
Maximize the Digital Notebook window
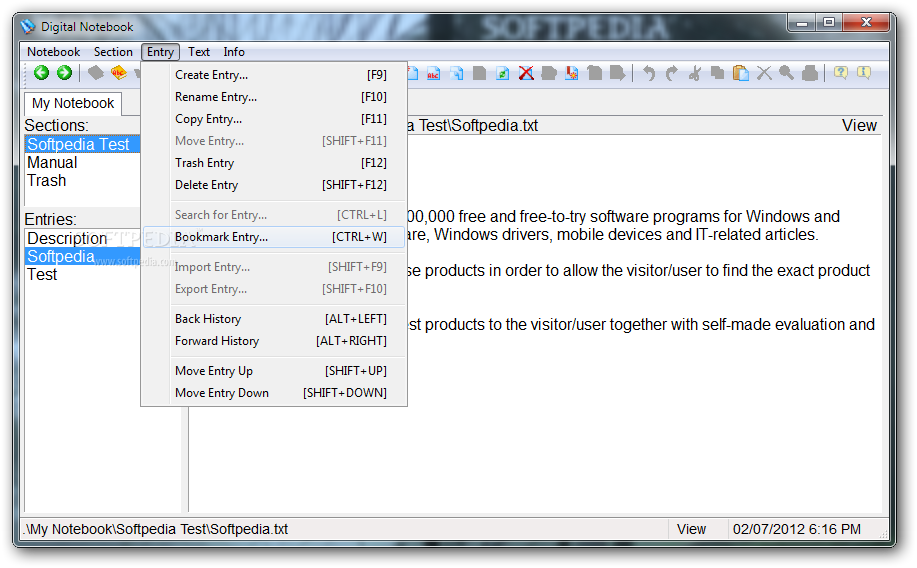(829, 23)
